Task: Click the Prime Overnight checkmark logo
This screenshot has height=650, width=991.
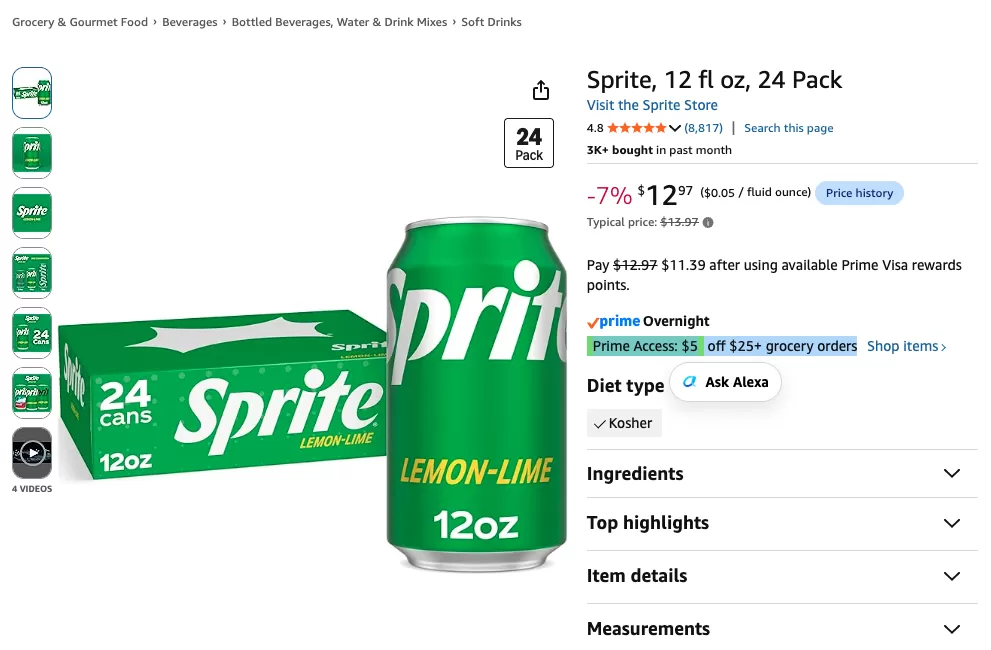Action: 593,322
